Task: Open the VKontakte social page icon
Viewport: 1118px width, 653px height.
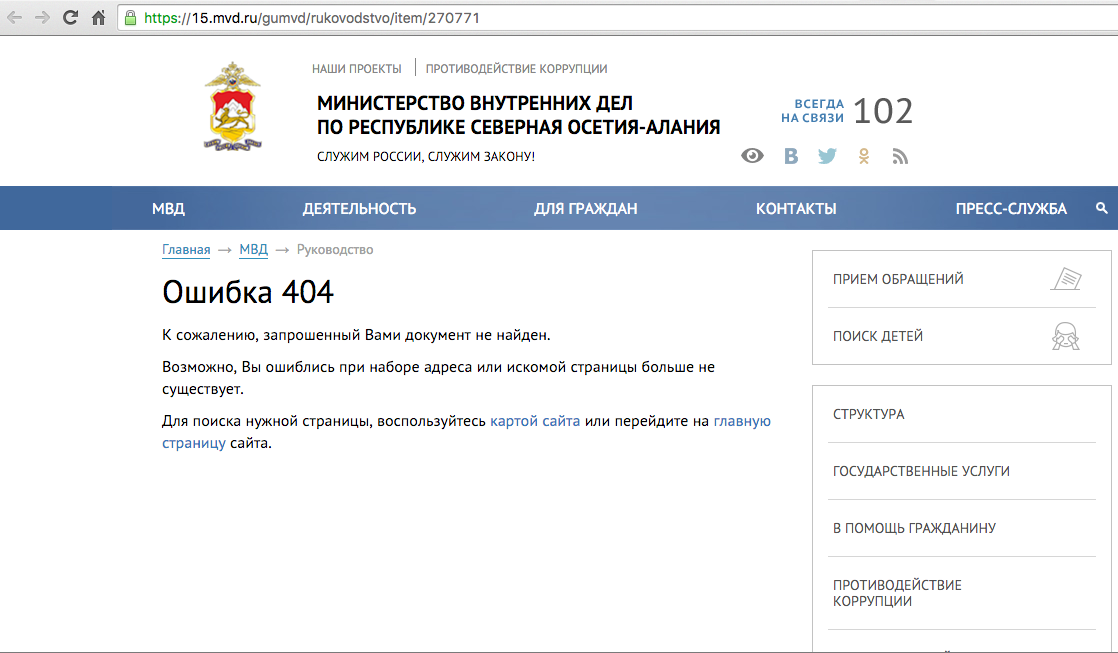Action: (x=791, y=156)
